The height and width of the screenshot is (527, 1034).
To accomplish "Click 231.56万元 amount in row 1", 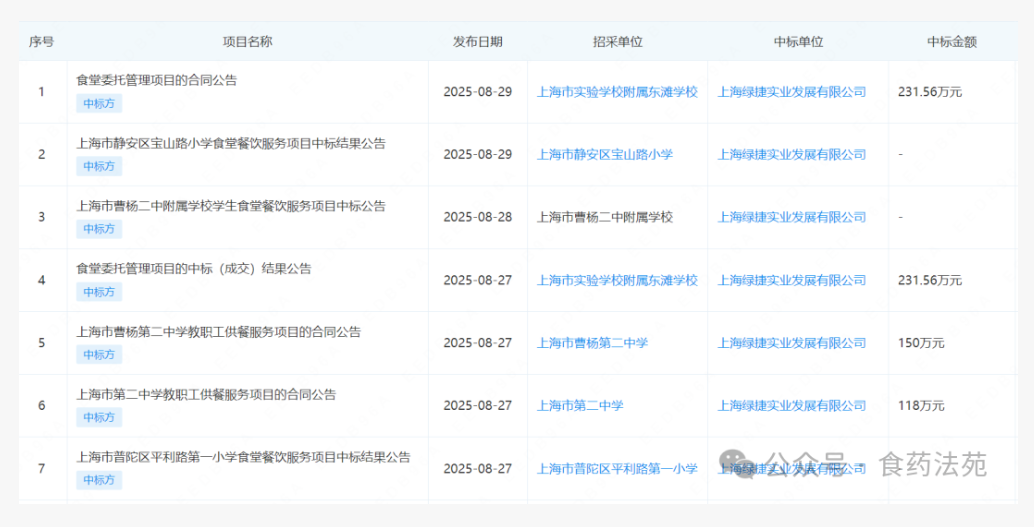I will (930, 92).
